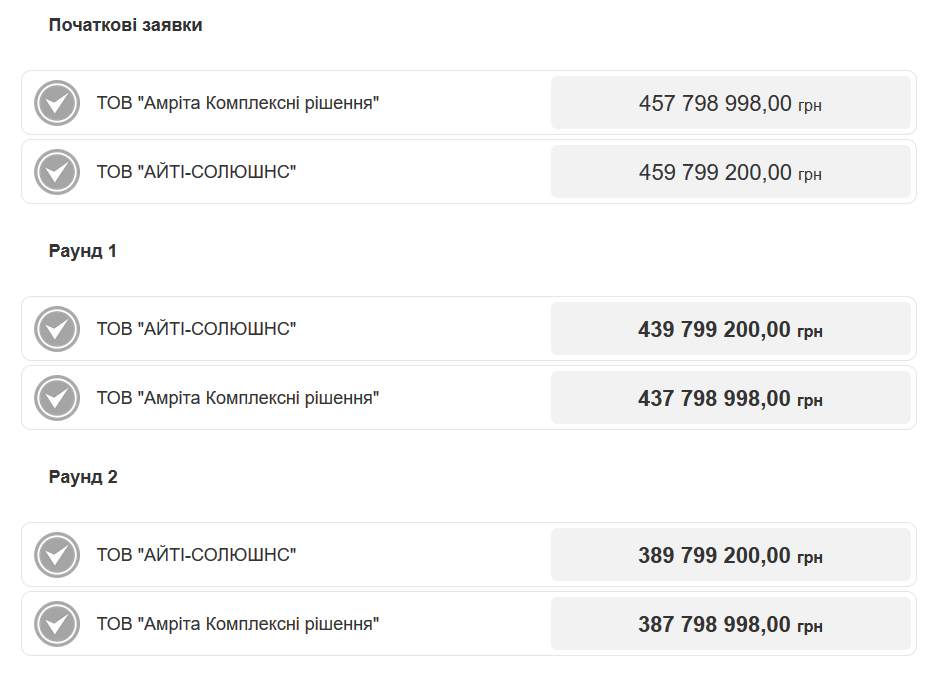This screenshot has width=934, height=676.
Task: Select ТОВ "Амріта Комплексні рішення" in Раунд 1
Action: pos(238,398)
